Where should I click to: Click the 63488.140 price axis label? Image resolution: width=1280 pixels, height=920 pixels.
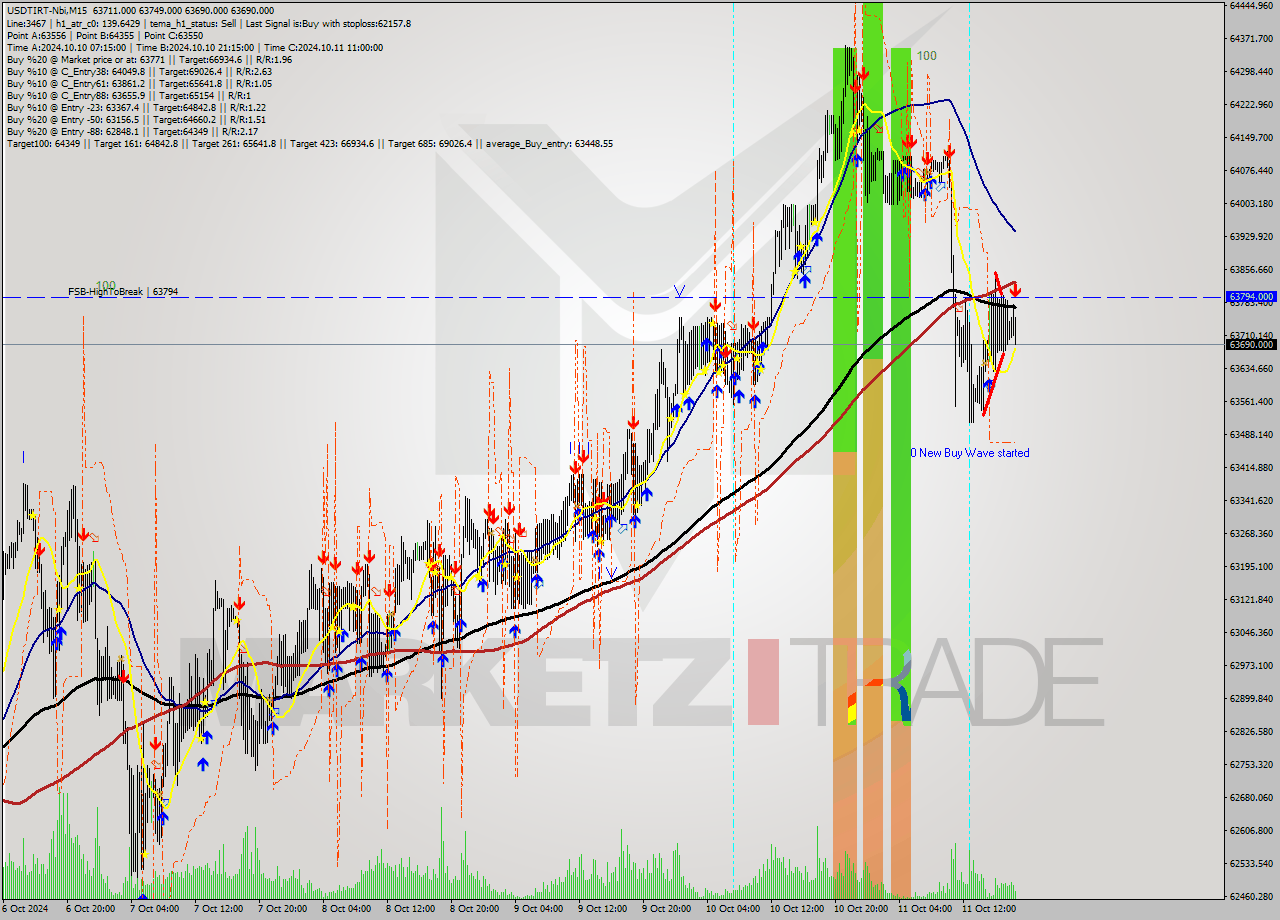[1251, 434]
